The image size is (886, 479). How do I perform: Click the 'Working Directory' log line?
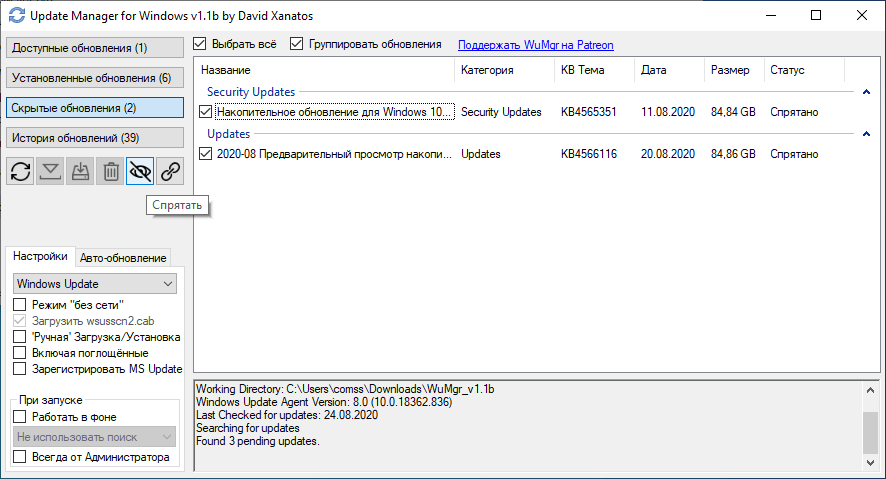(345, 389)
